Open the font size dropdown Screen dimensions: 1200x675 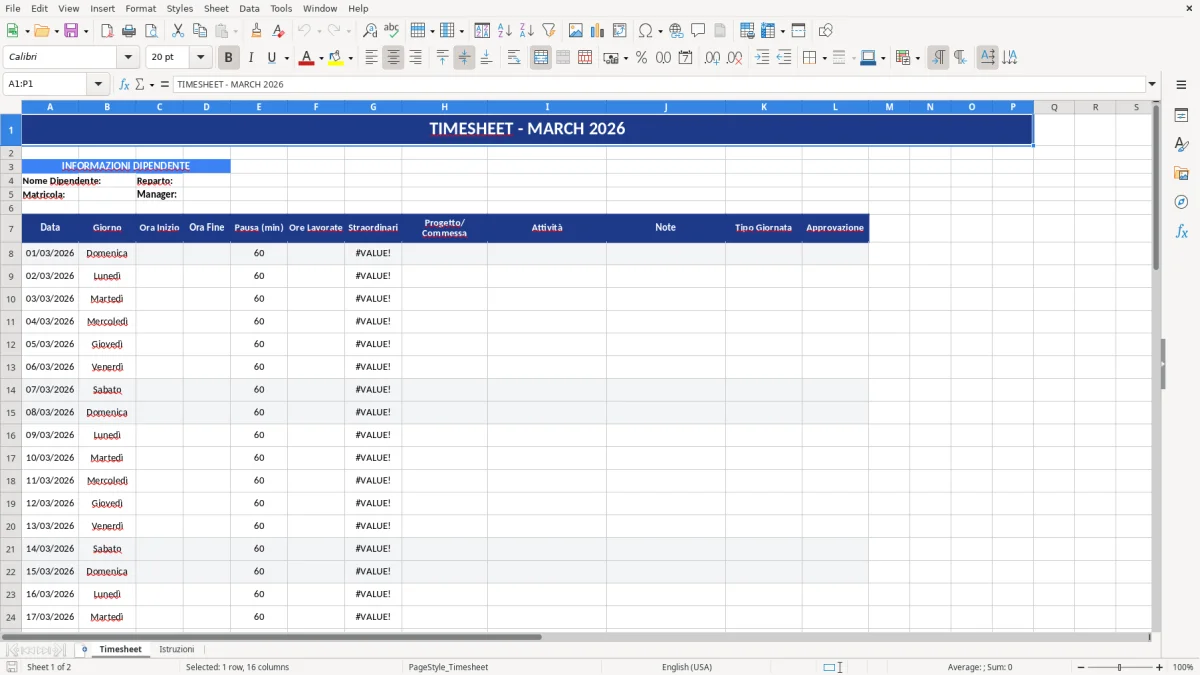199,57
